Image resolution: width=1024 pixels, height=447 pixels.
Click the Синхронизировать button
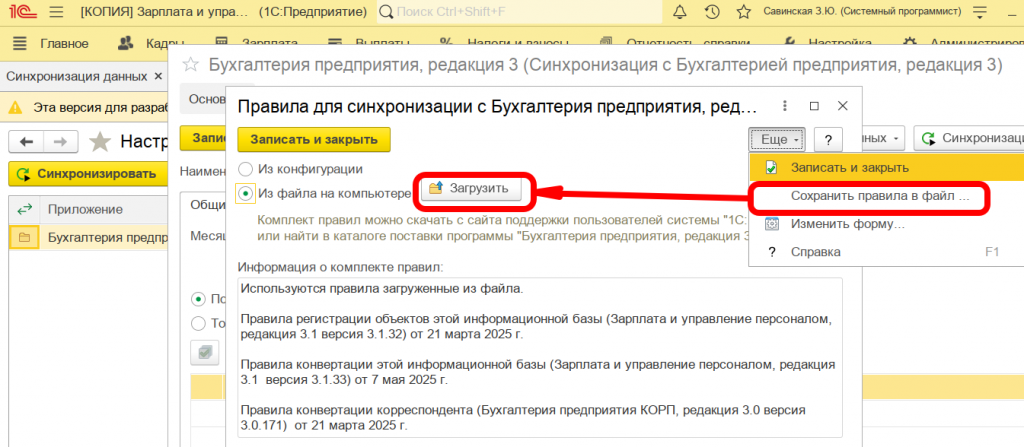[x=89, y=174]
